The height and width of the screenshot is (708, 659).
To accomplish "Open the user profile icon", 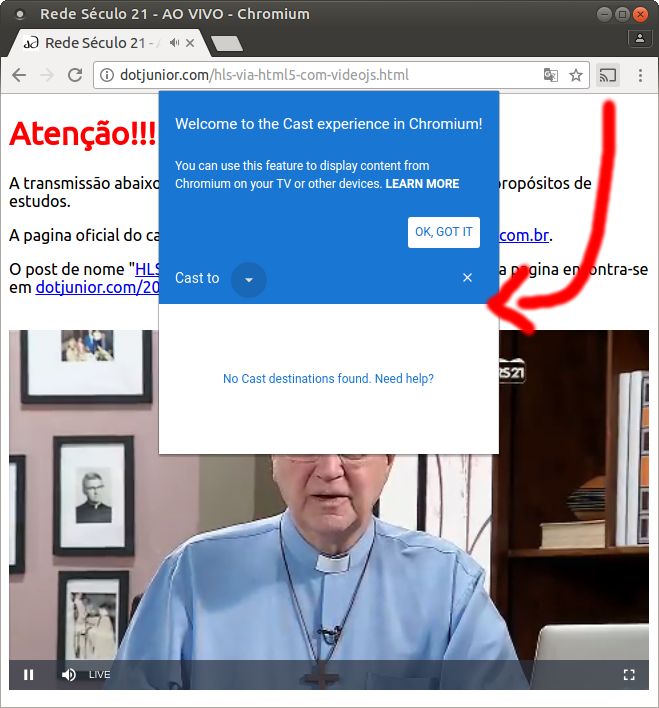I will pos(640,38).
